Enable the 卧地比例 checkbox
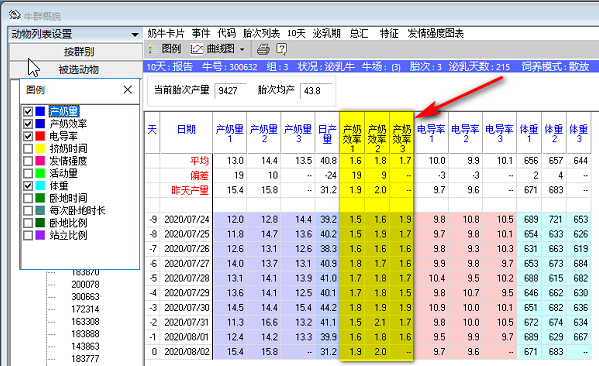599x366 pixels. tap(28, 223)
